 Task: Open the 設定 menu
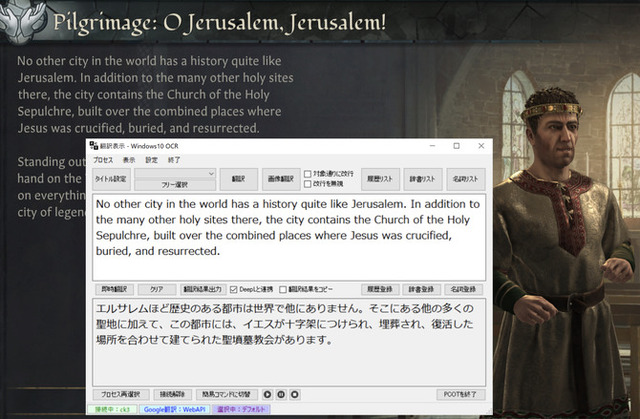click(x=151, y=160)
